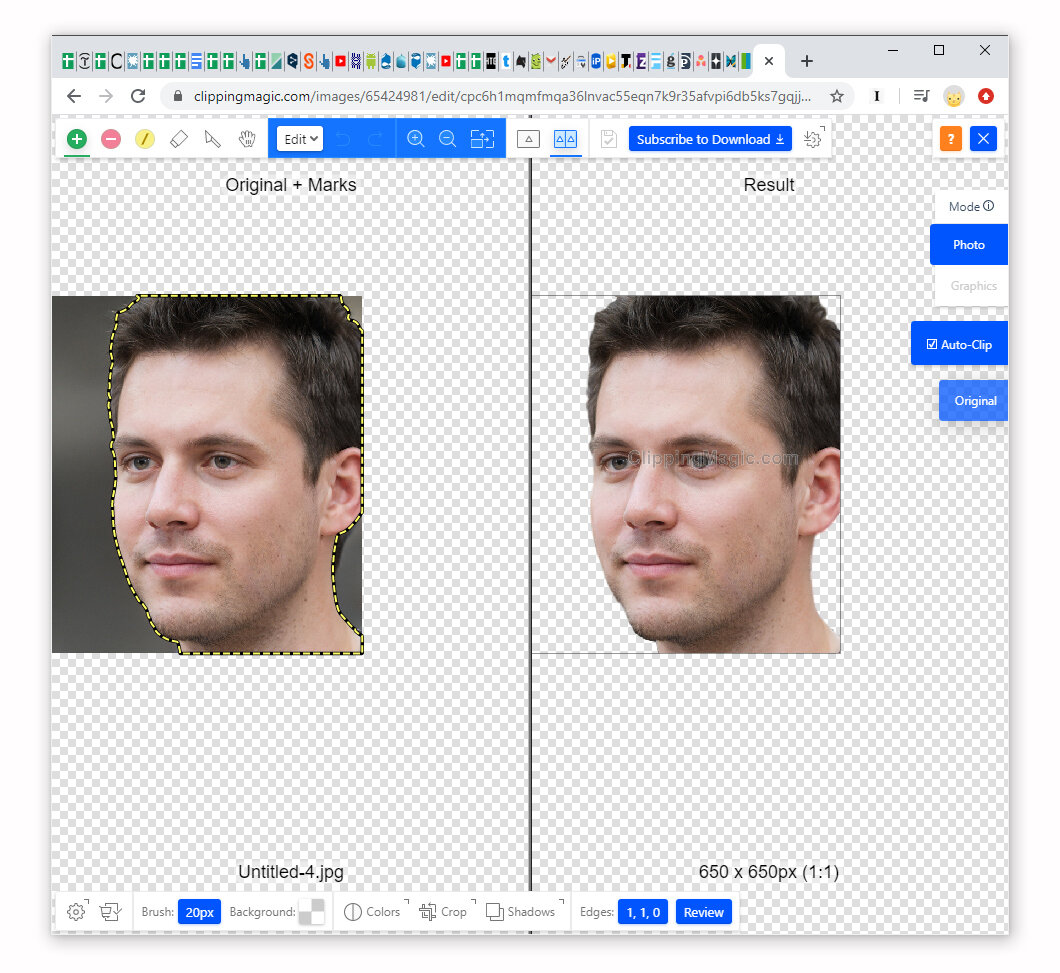The height and width of the screenshot is (973, 1060).
Task: Open Edges settings 1, 1, 0
Action: [x=643, y=912]
